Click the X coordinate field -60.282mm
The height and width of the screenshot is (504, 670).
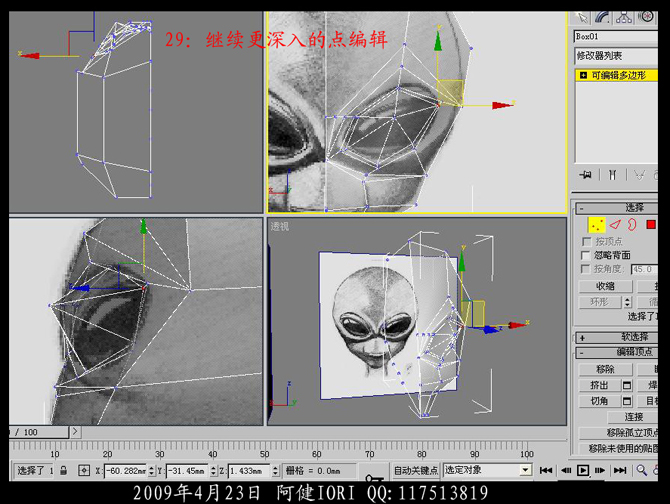[x=125, y=471]
